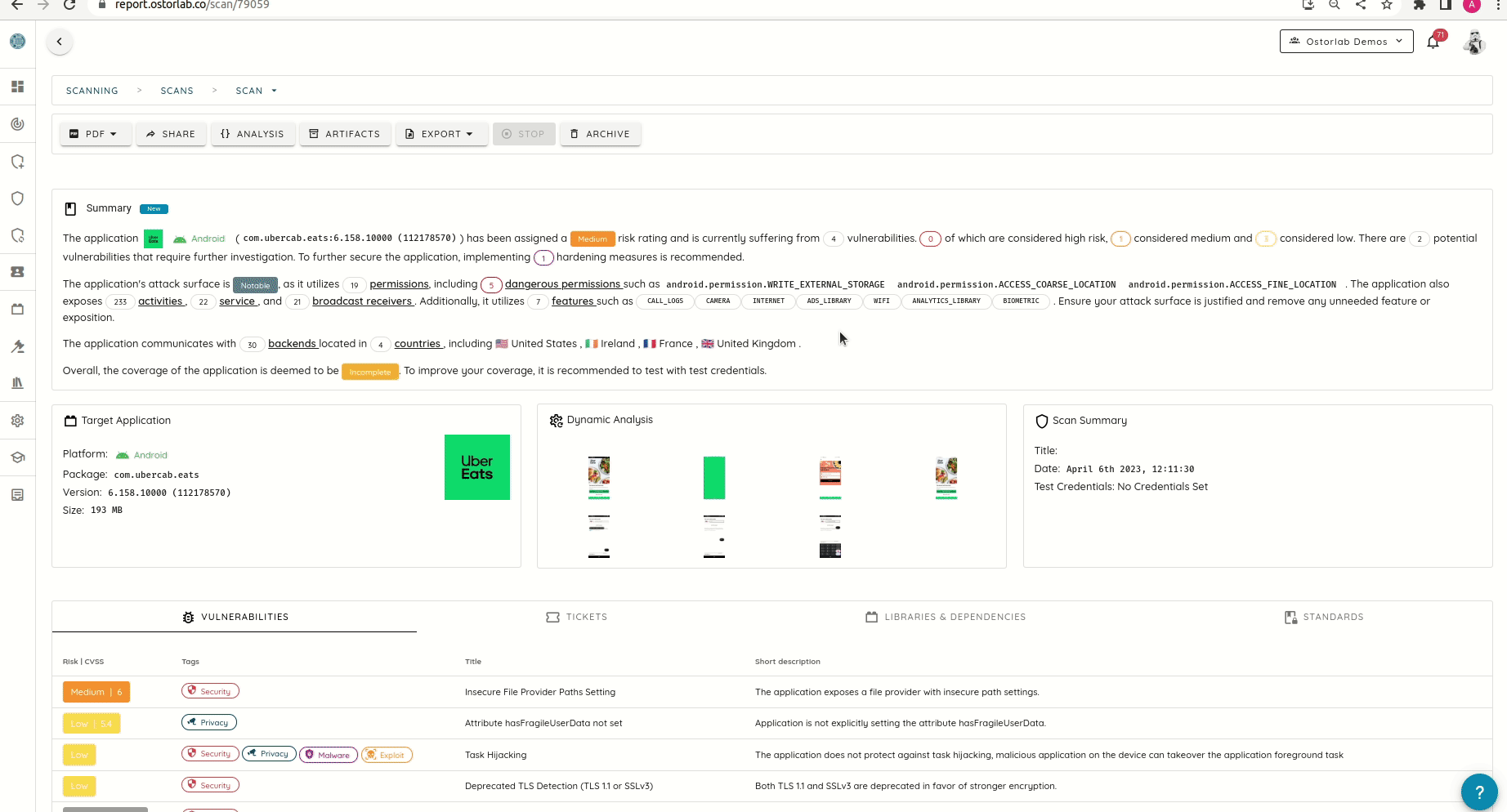Click the Exploit tag on Task Hijacking
This screenshot has width=1507, height=812.
387,755
